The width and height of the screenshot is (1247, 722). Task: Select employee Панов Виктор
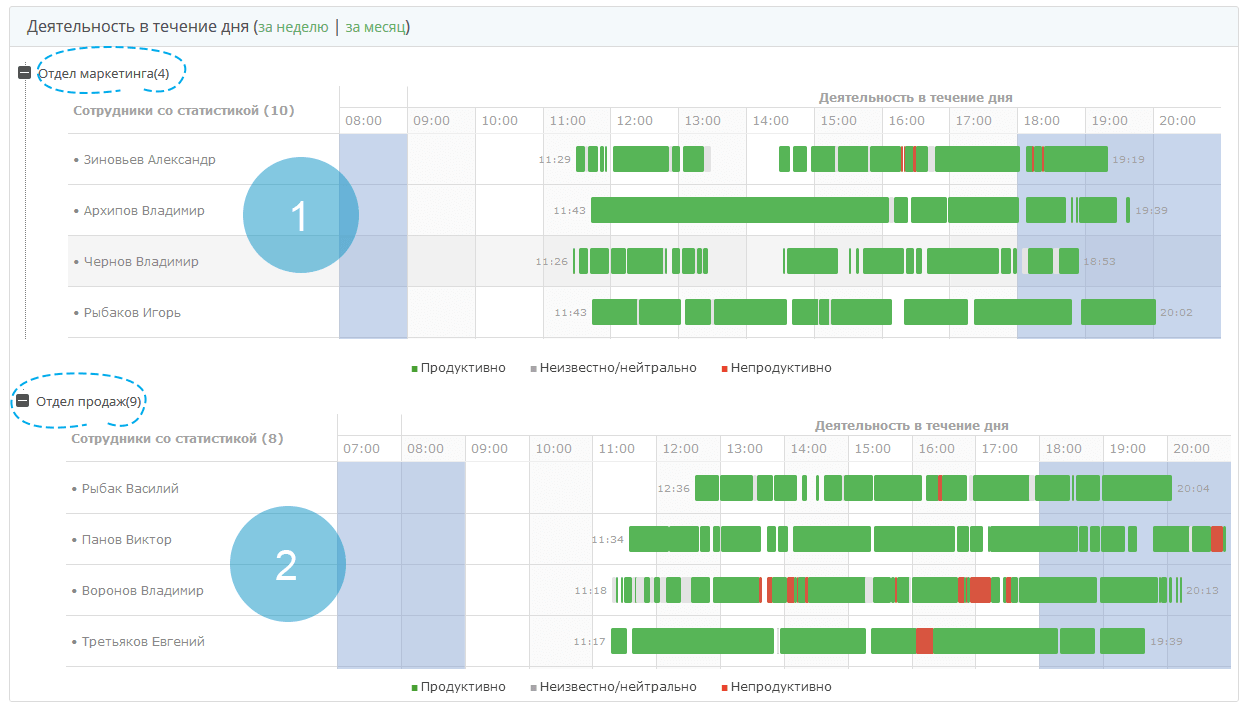pyautogui.click(x=126, y=540)
